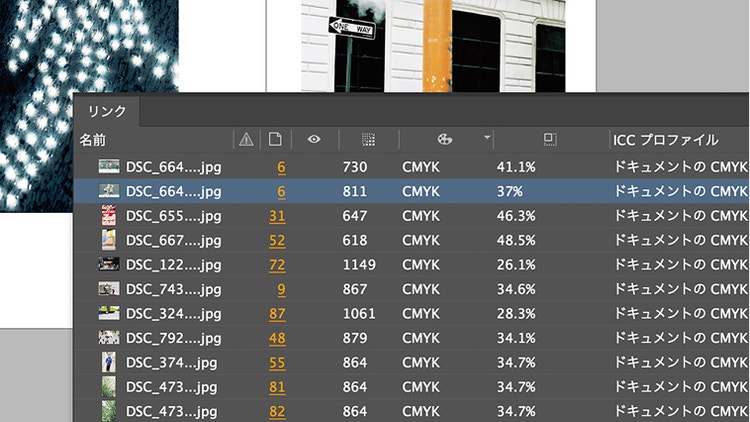Select the DSC_667....jpg file name

(x=174, y=241)
